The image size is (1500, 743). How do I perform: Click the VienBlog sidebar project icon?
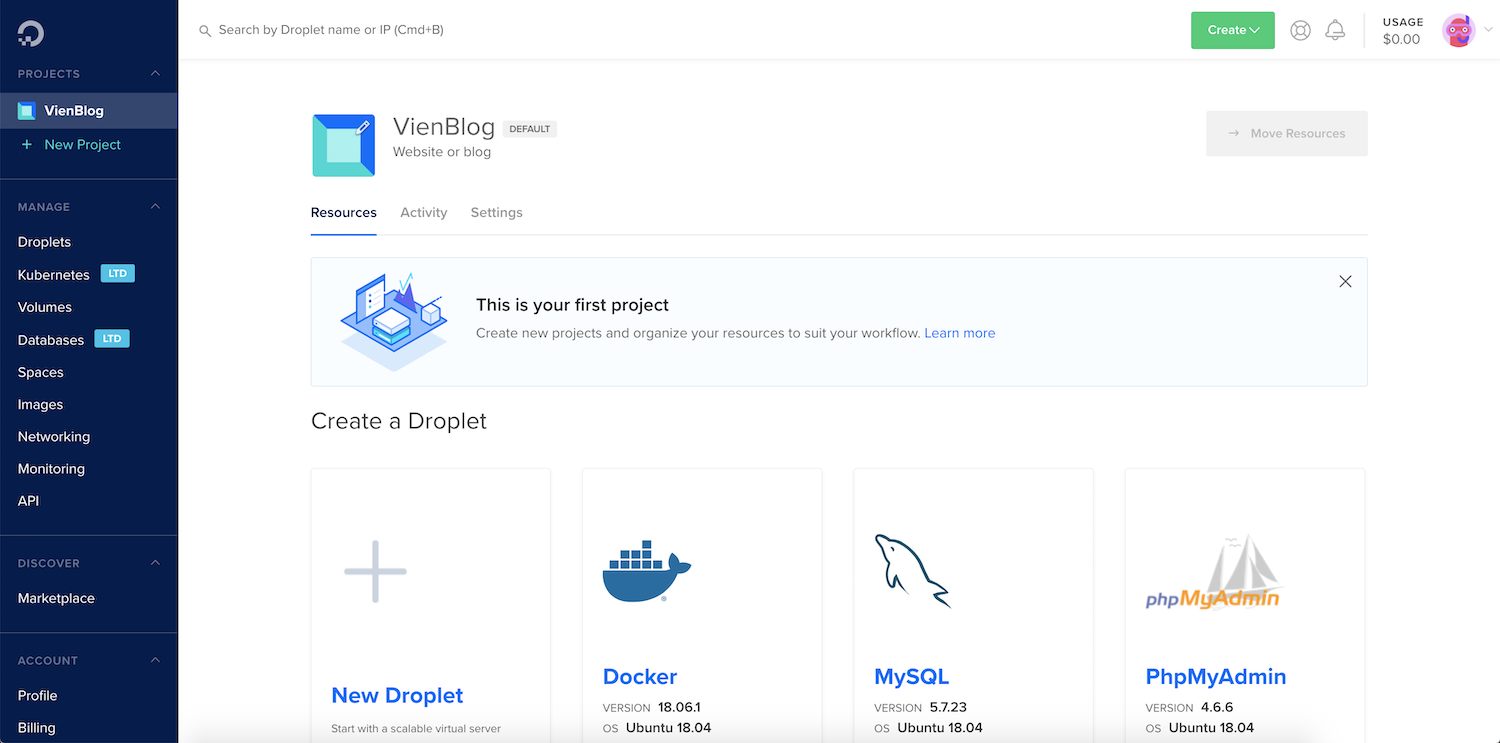(x=26, y=111)
